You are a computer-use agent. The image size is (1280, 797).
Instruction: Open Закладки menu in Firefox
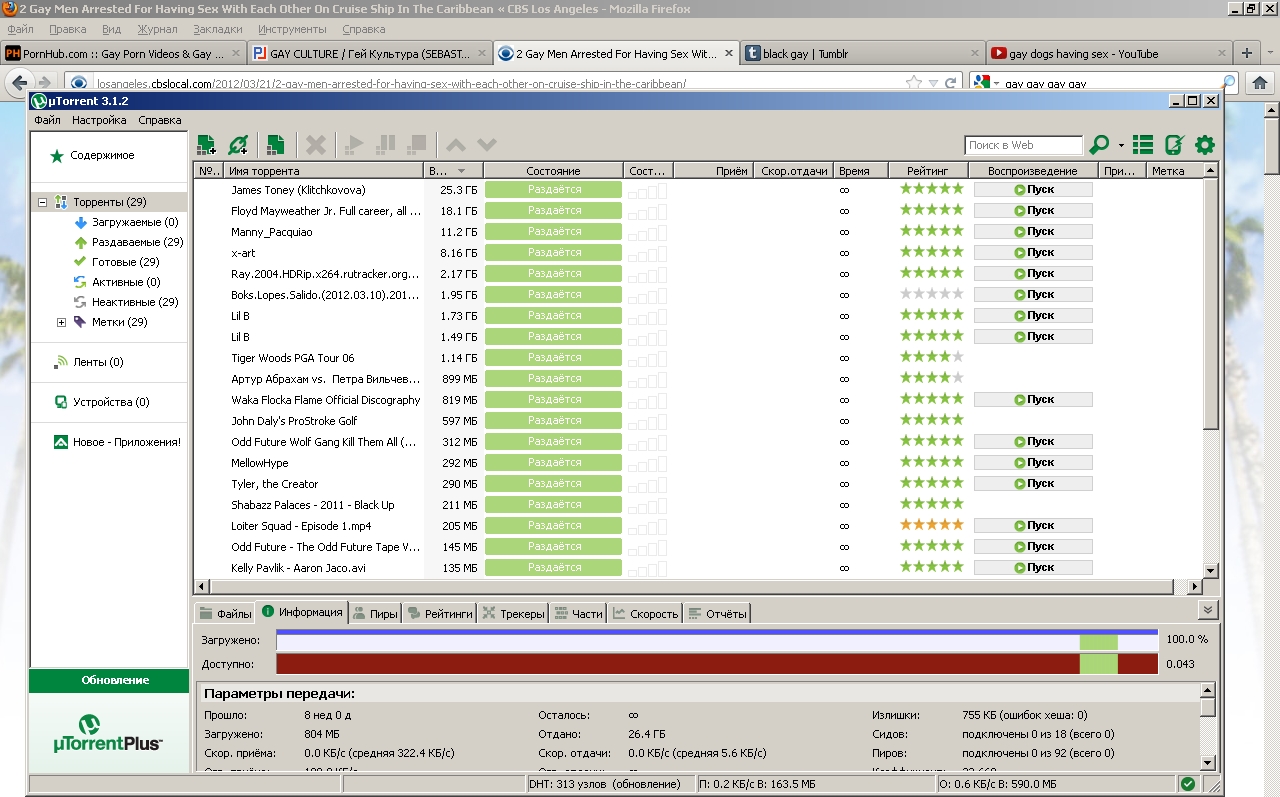pos(218,30)
